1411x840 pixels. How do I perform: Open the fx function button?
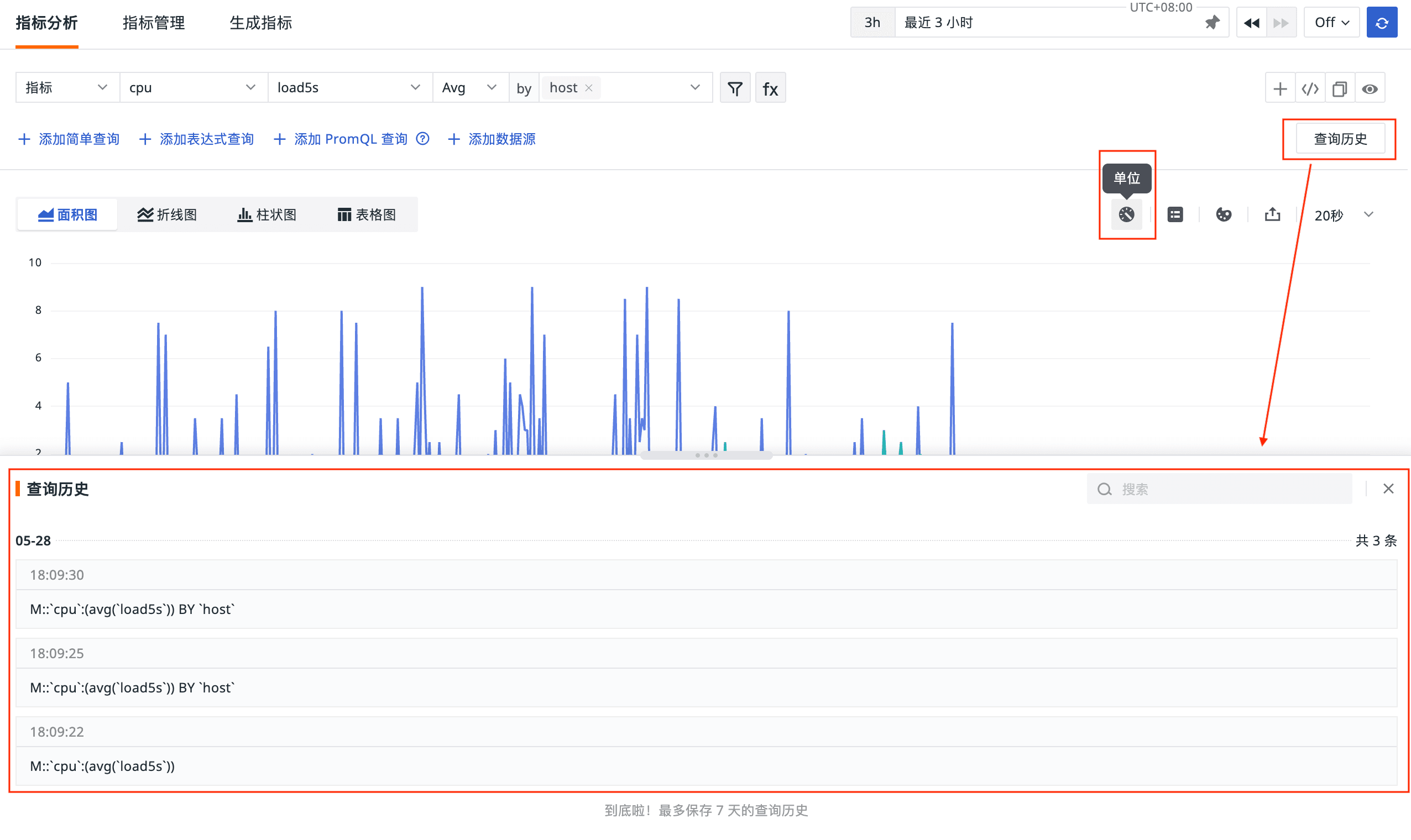click(770, 88)
